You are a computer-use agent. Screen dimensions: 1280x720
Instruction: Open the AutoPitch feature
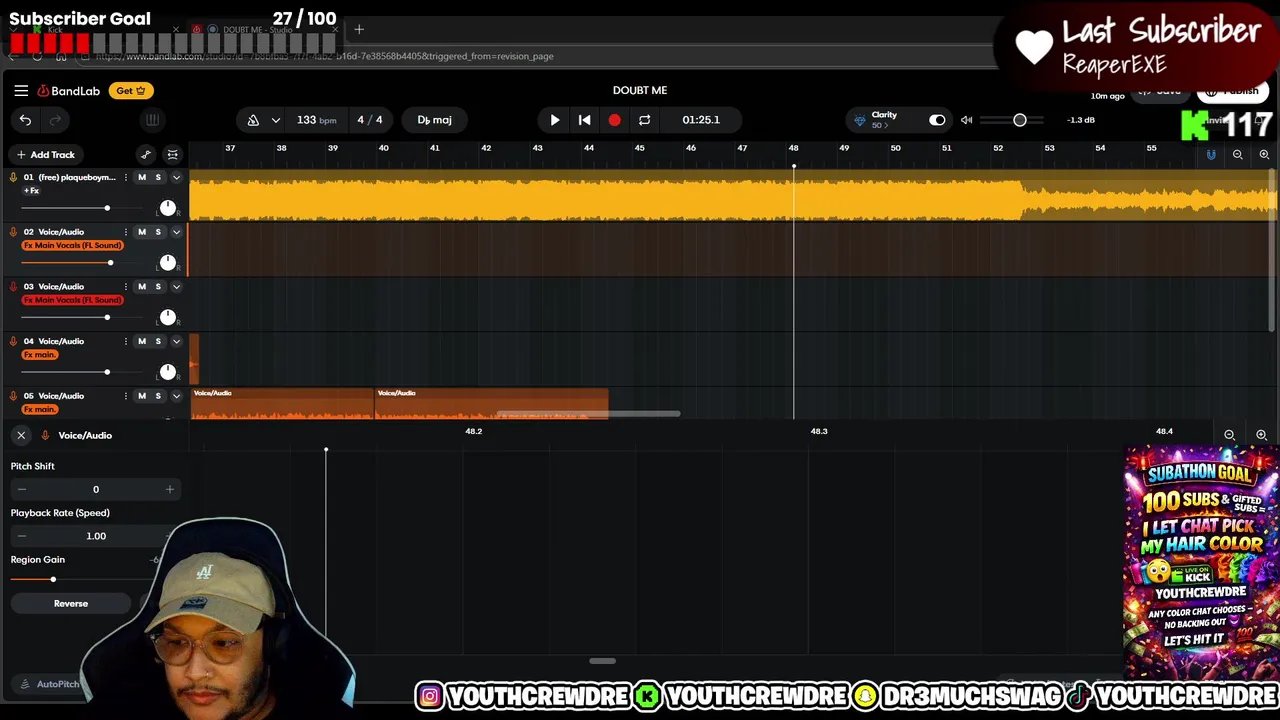50,684
